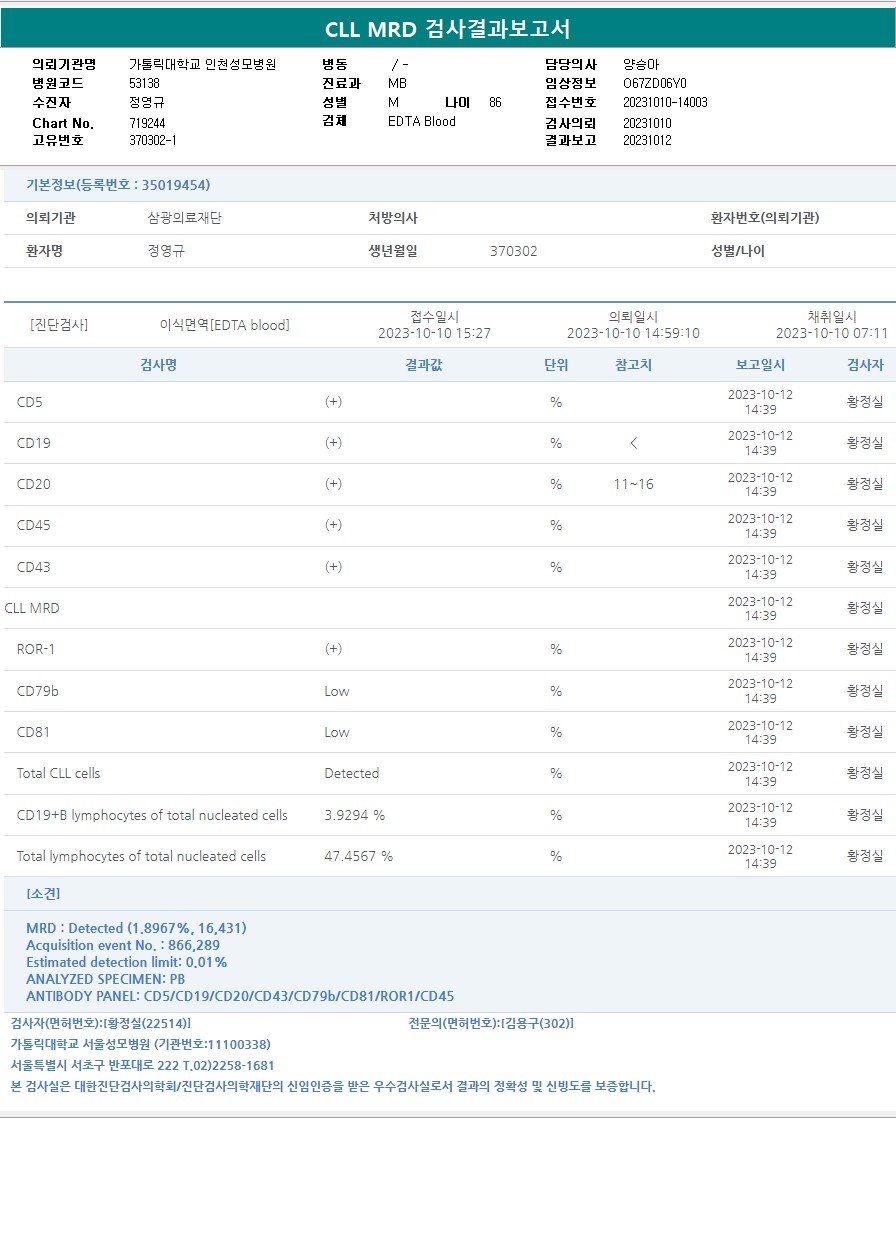
Task: Click receipt datetime '2023-10-10 15:27'
Action: (x=434, y=333)
